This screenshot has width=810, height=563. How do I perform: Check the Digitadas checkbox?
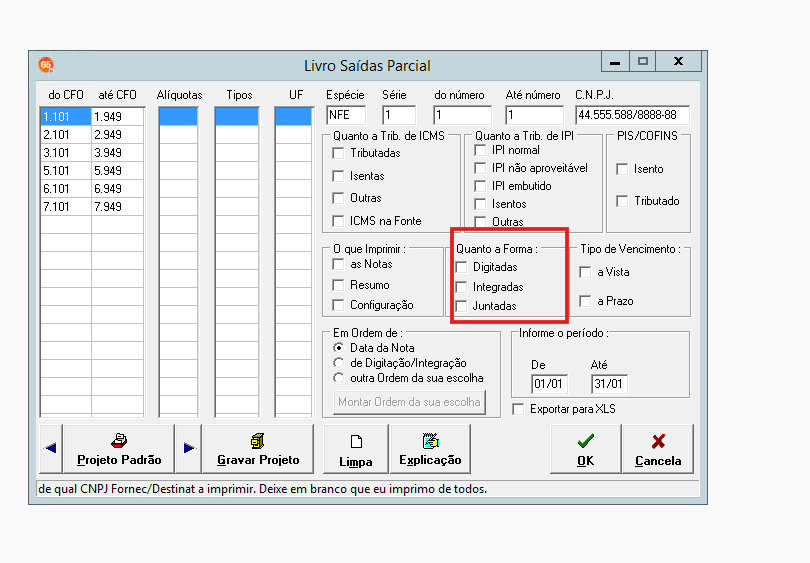461,267
